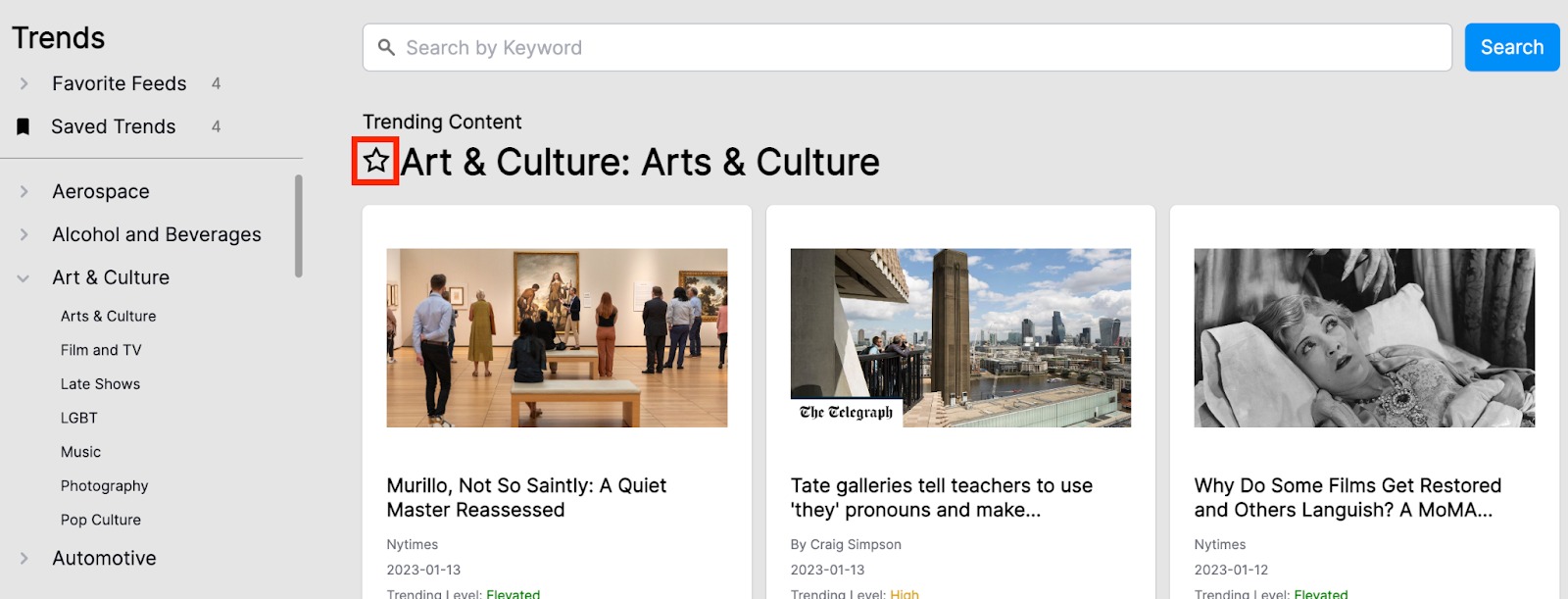Select Pop Culture subcategory
Image resolution: width=1568 pixels, height=599 pixels.
point(101,520)
